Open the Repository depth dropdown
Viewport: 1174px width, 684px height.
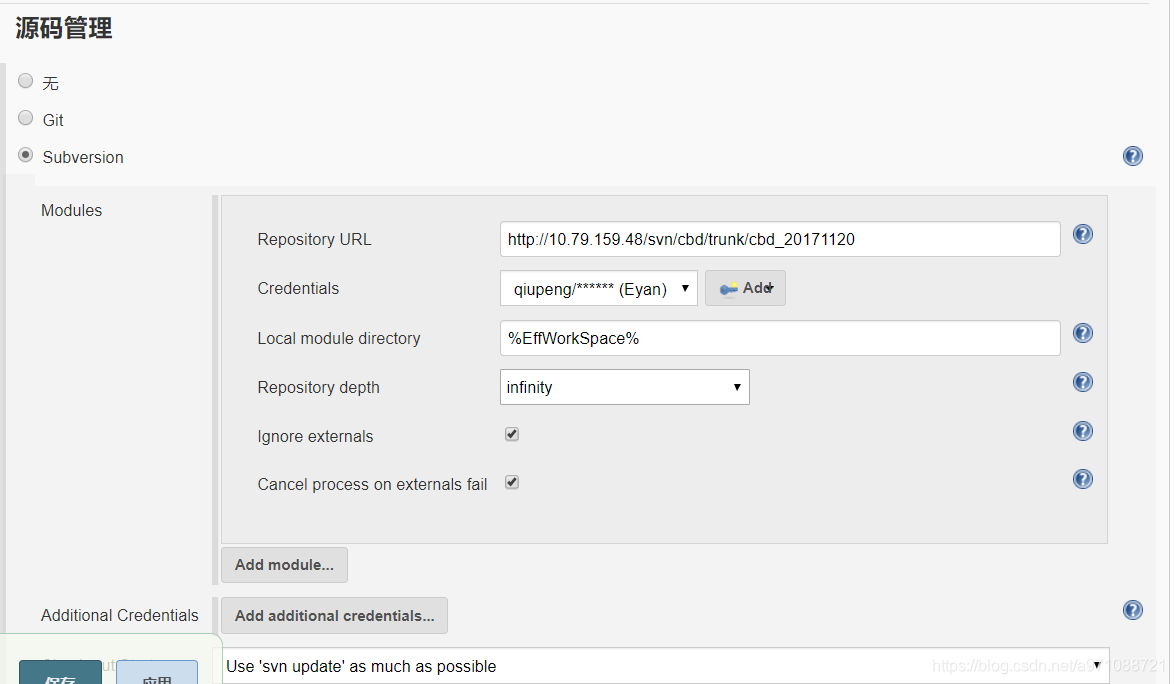[x=624, y=387]
